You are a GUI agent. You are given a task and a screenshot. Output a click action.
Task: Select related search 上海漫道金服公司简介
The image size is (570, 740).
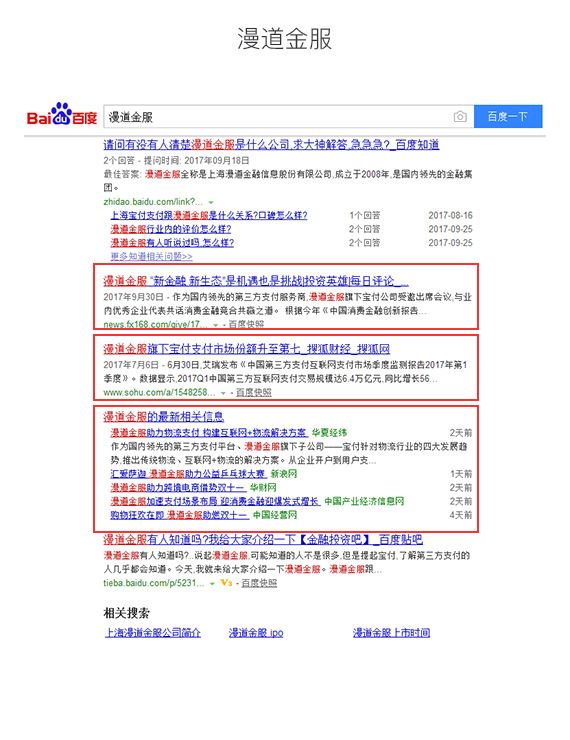tap(153, 633)
